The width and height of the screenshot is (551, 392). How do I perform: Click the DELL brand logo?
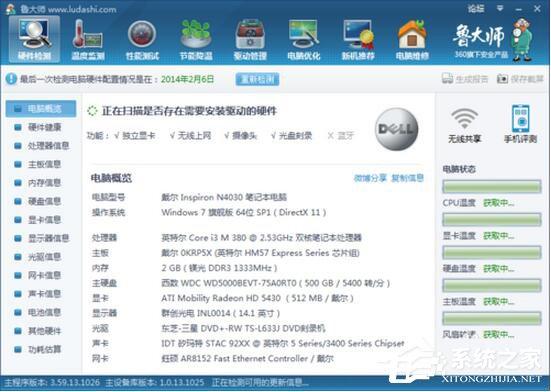(x=397, y=129)
